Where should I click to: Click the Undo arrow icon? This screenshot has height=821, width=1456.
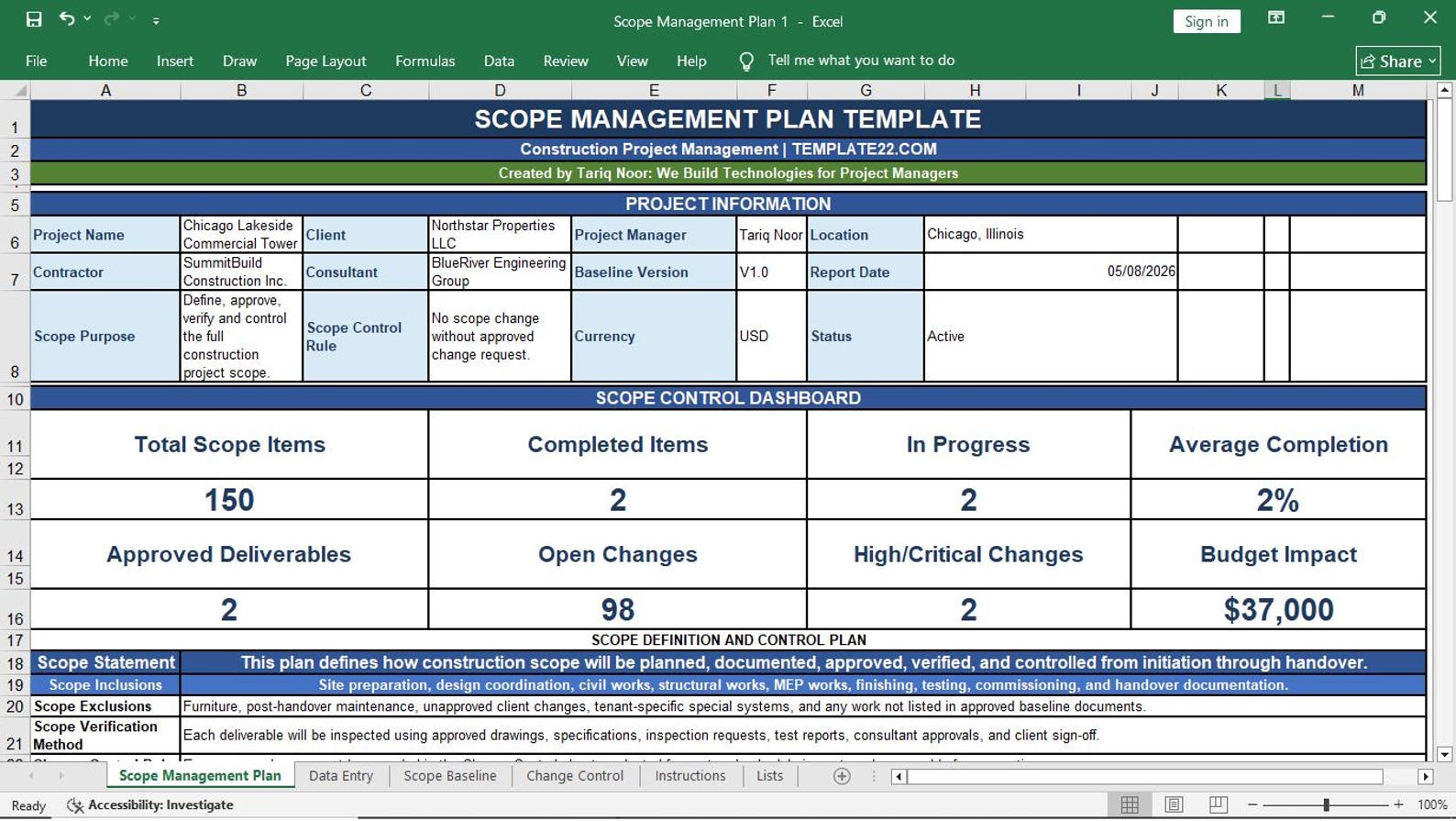67,18
